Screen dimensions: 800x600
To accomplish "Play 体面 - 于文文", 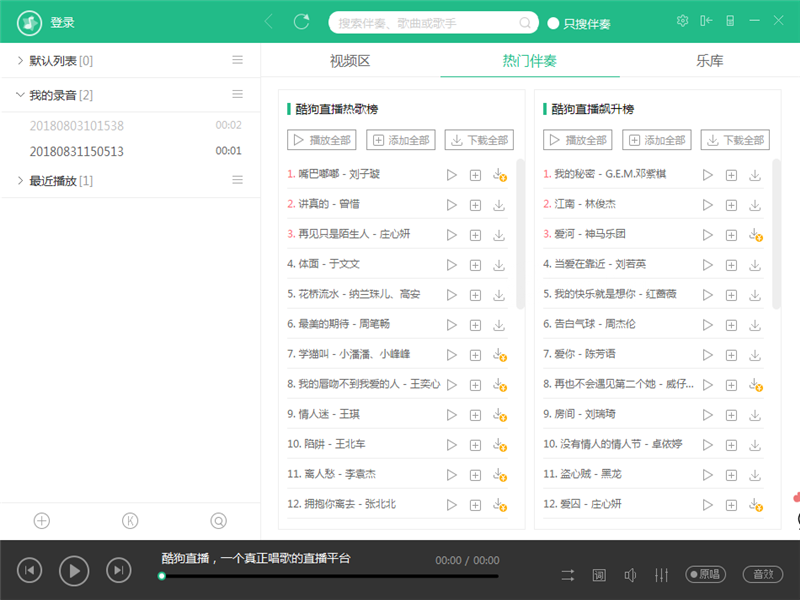I will coord(452,265).
